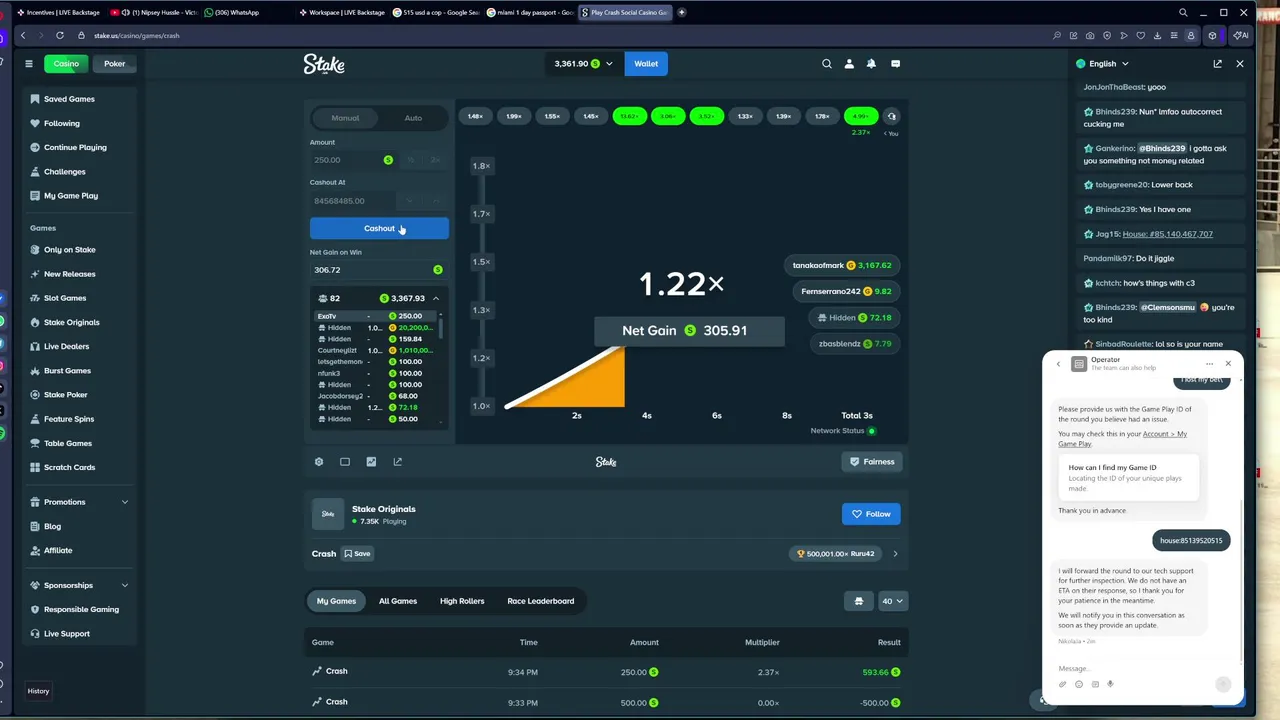Click the browser address bar
The image size is (1280, 720).
click(x=560, y=35)
